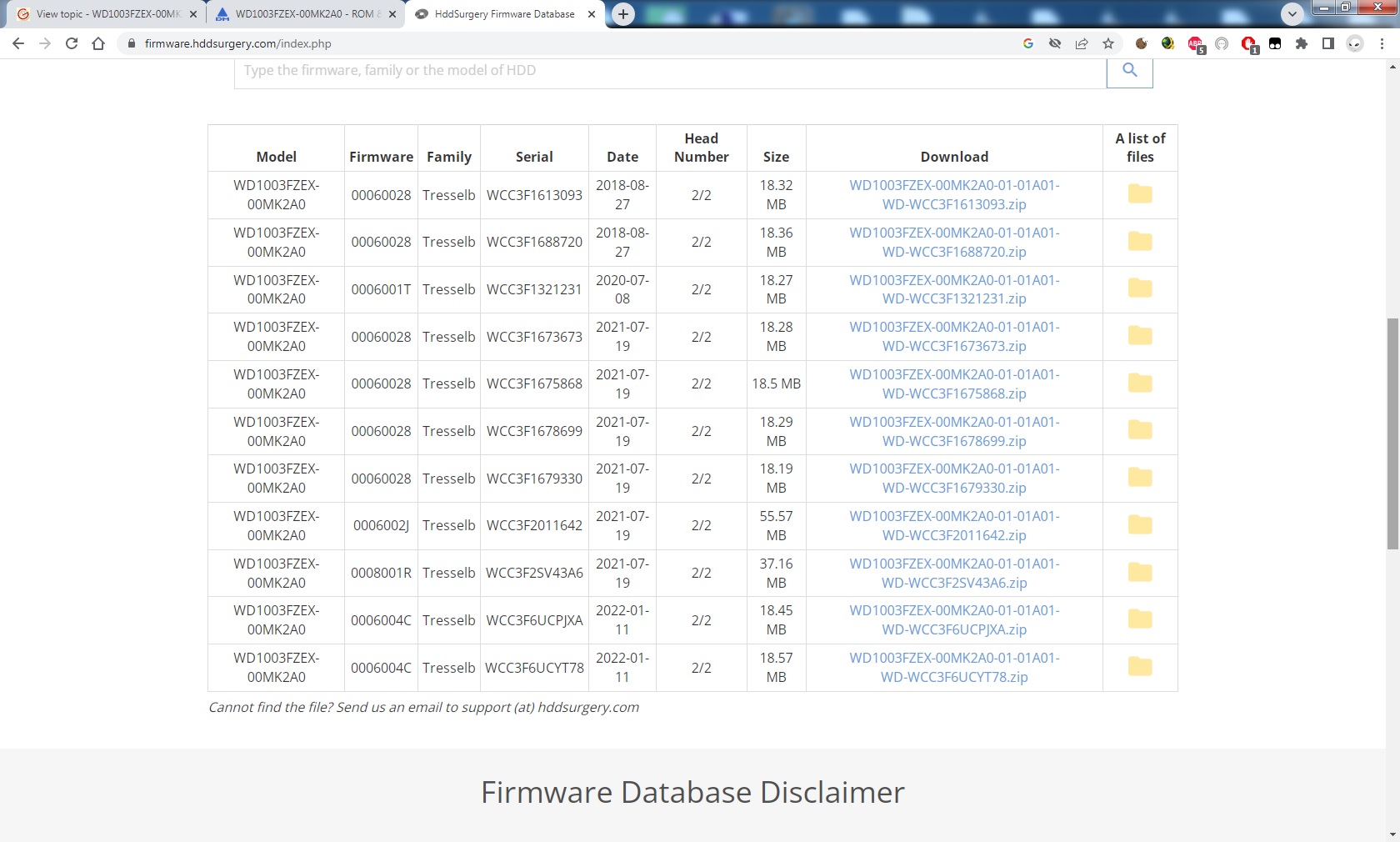Click the address bar URL
This screenshot has width=1400, height=842.
(x=237, y=43)
